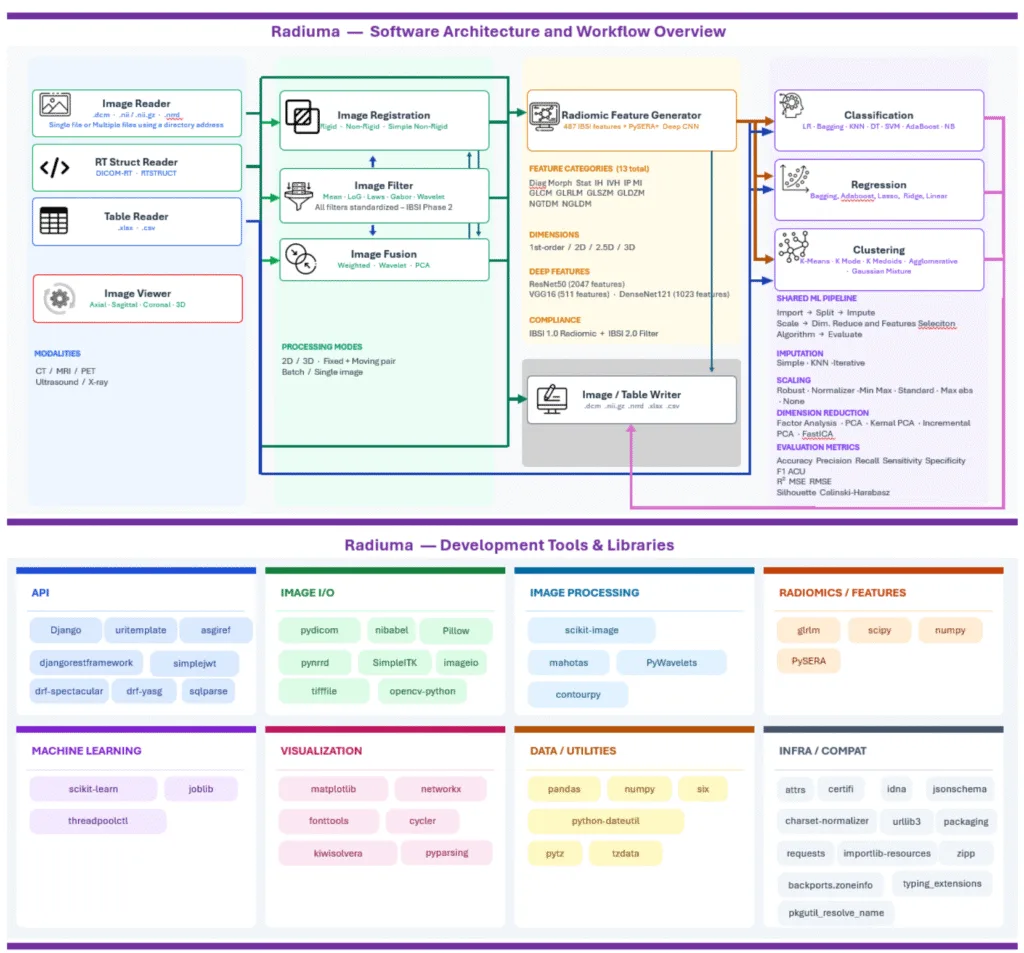Click the networkx chip
Image resolution: width=1024 pixels, height=953 pixels.
441,788
